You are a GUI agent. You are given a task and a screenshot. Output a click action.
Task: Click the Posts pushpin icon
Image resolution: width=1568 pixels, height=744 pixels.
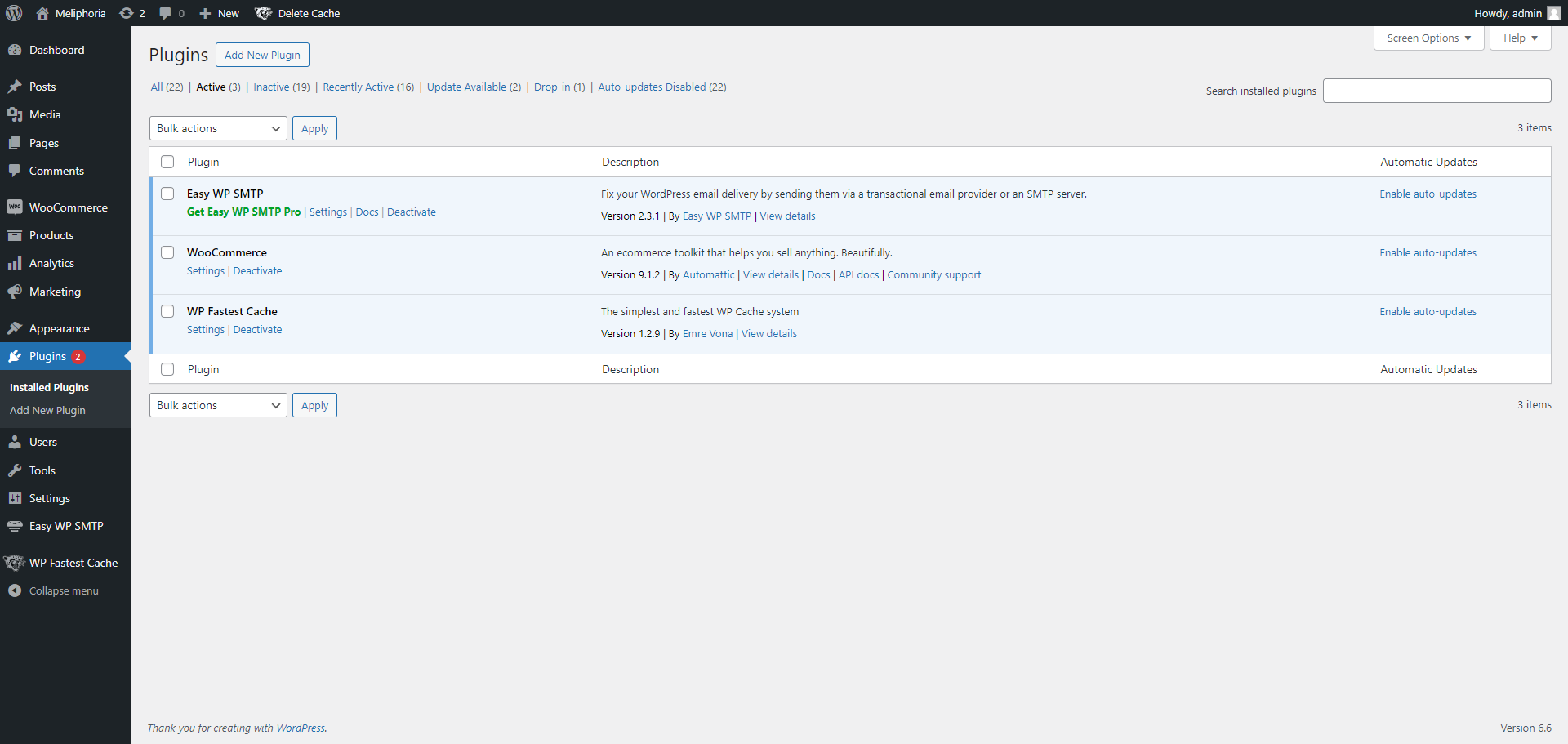point(15,87)
